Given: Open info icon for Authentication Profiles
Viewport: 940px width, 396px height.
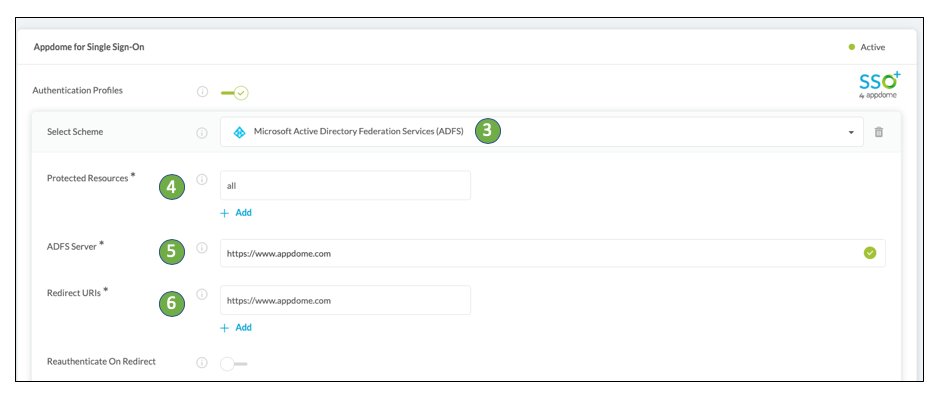Looking at the screenshot, I should click(202, 92).
